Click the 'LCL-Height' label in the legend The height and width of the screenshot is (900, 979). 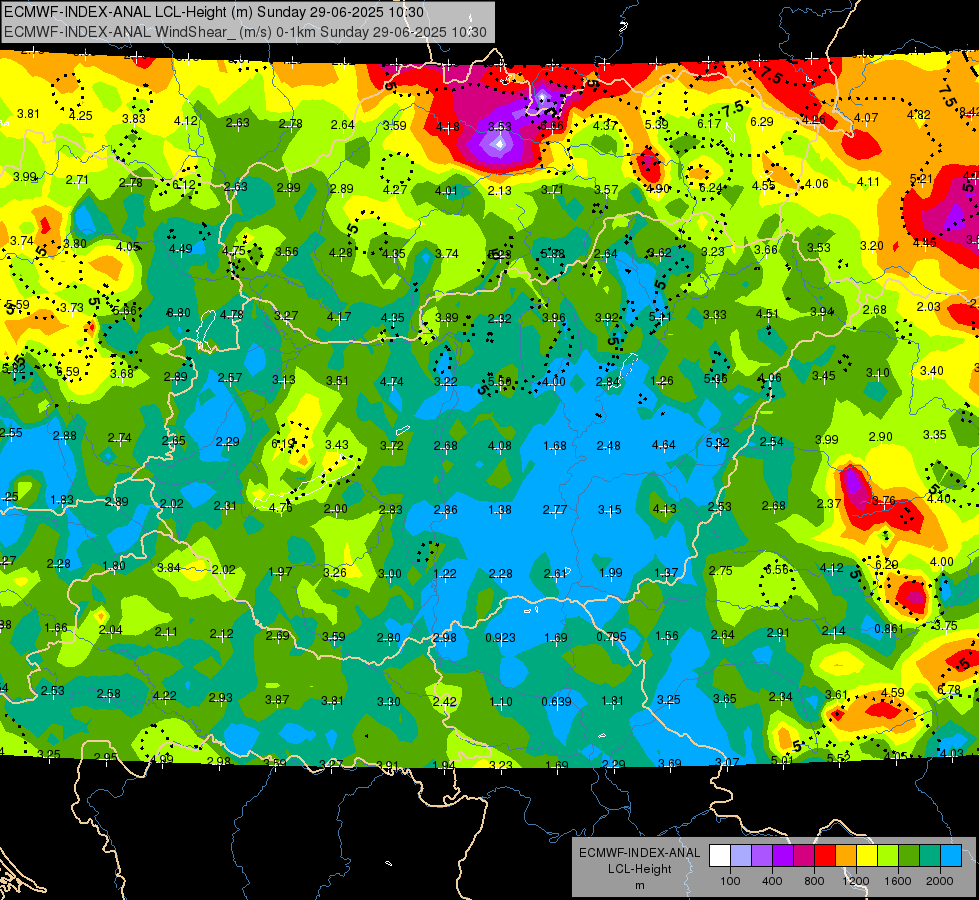(639, 869)
